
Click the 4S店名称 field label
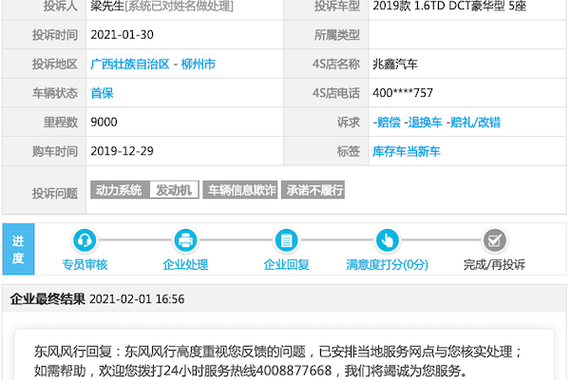336,64
